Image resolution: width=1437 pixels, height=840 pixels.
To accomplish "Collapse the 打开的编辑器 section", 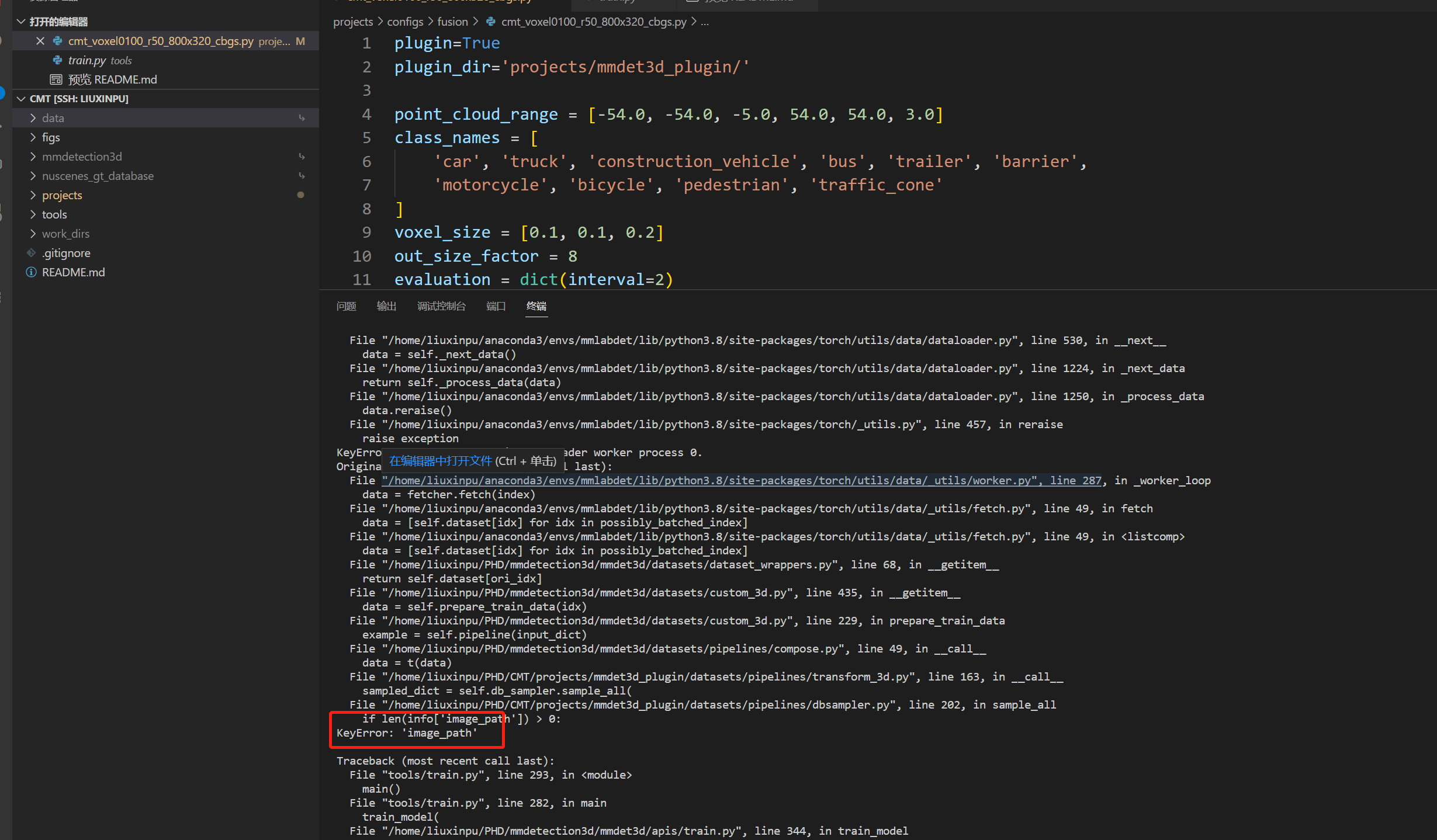I will (22, 21).
